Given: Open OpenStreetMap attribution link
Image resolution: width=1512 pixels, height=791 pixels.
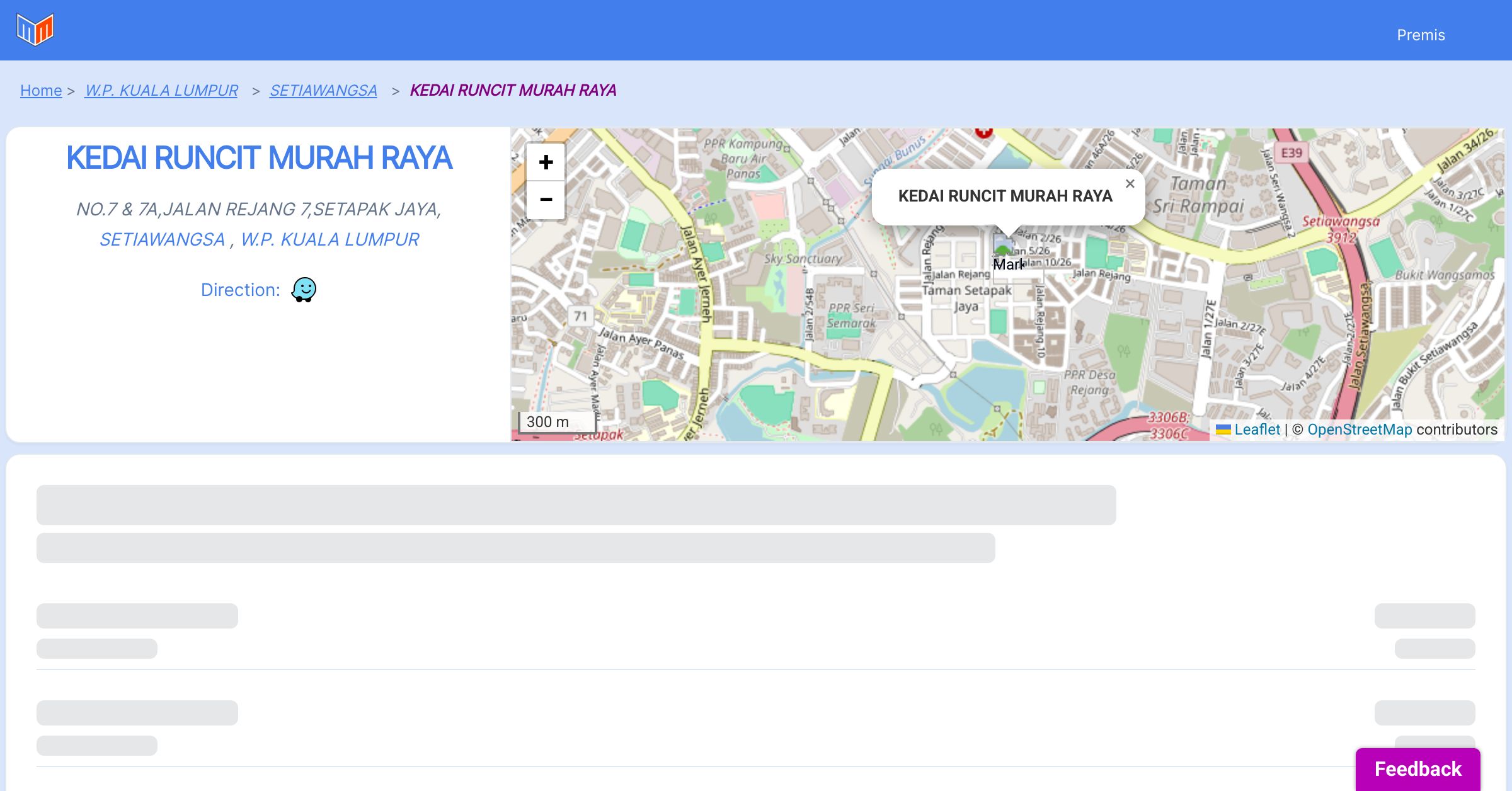Looking at the screenshot, I should click(x=1360, y=430).
